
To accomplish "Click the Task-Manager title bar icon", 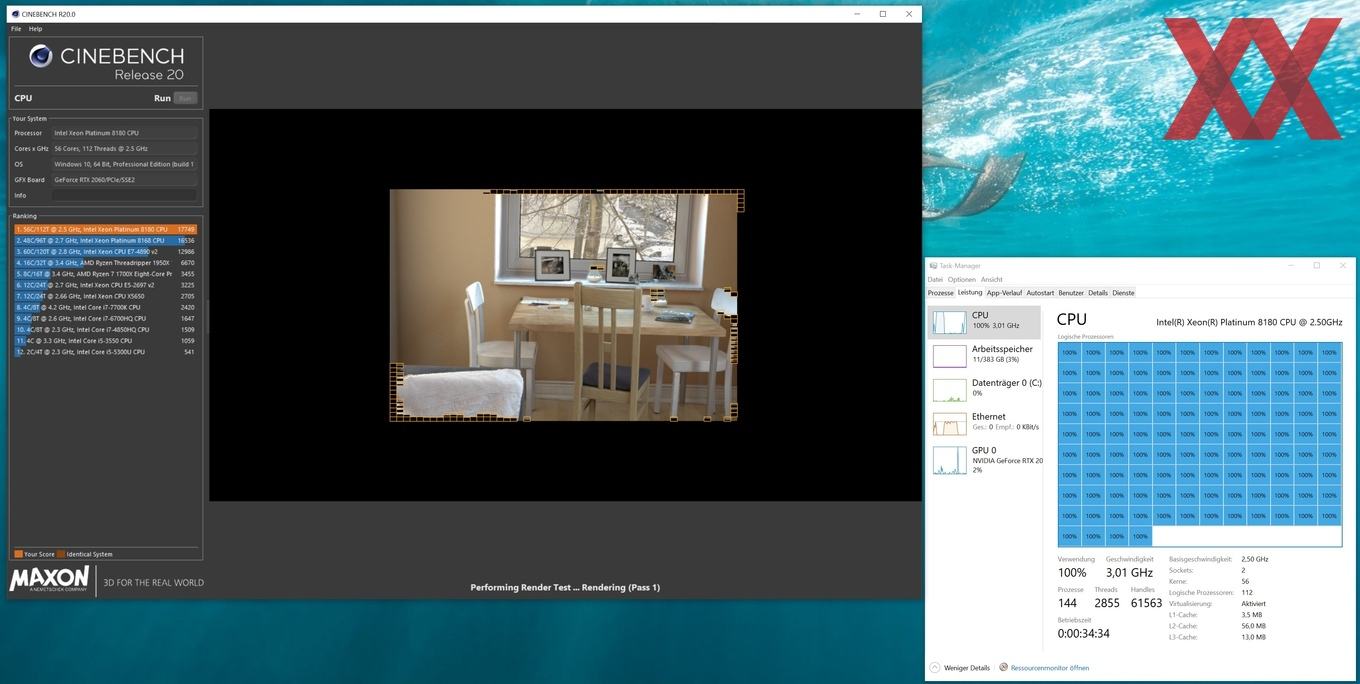I will [x=933, y=266].
